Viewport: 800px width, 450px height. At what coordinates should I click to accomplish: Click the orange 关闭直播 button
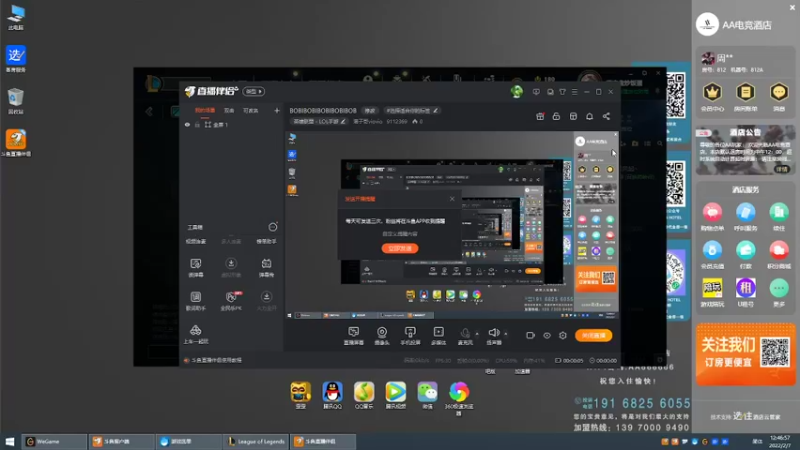pos(593,335)
